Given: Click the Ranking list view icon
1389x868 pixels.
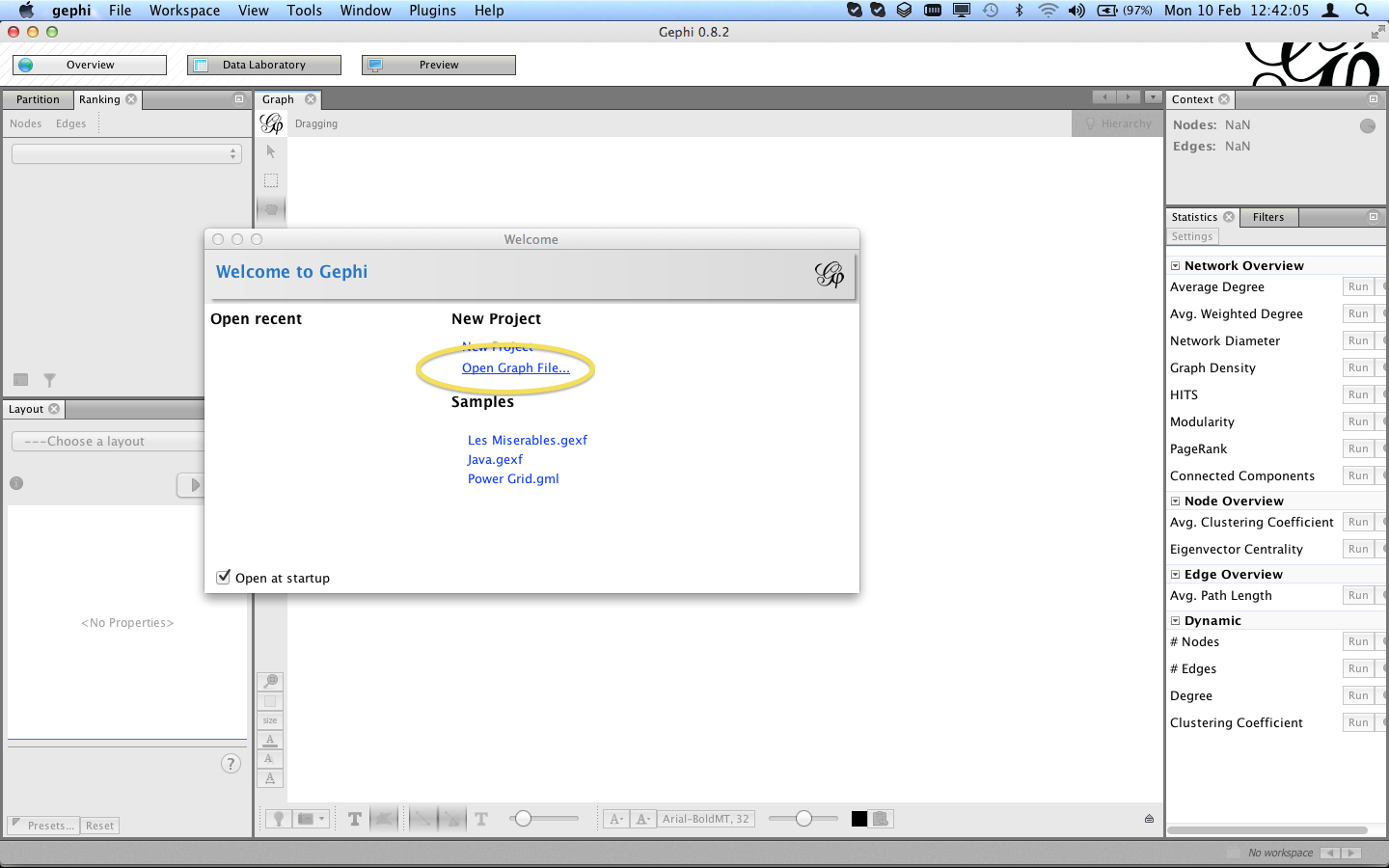Looking at the screenshot, I should click(21, 380).
